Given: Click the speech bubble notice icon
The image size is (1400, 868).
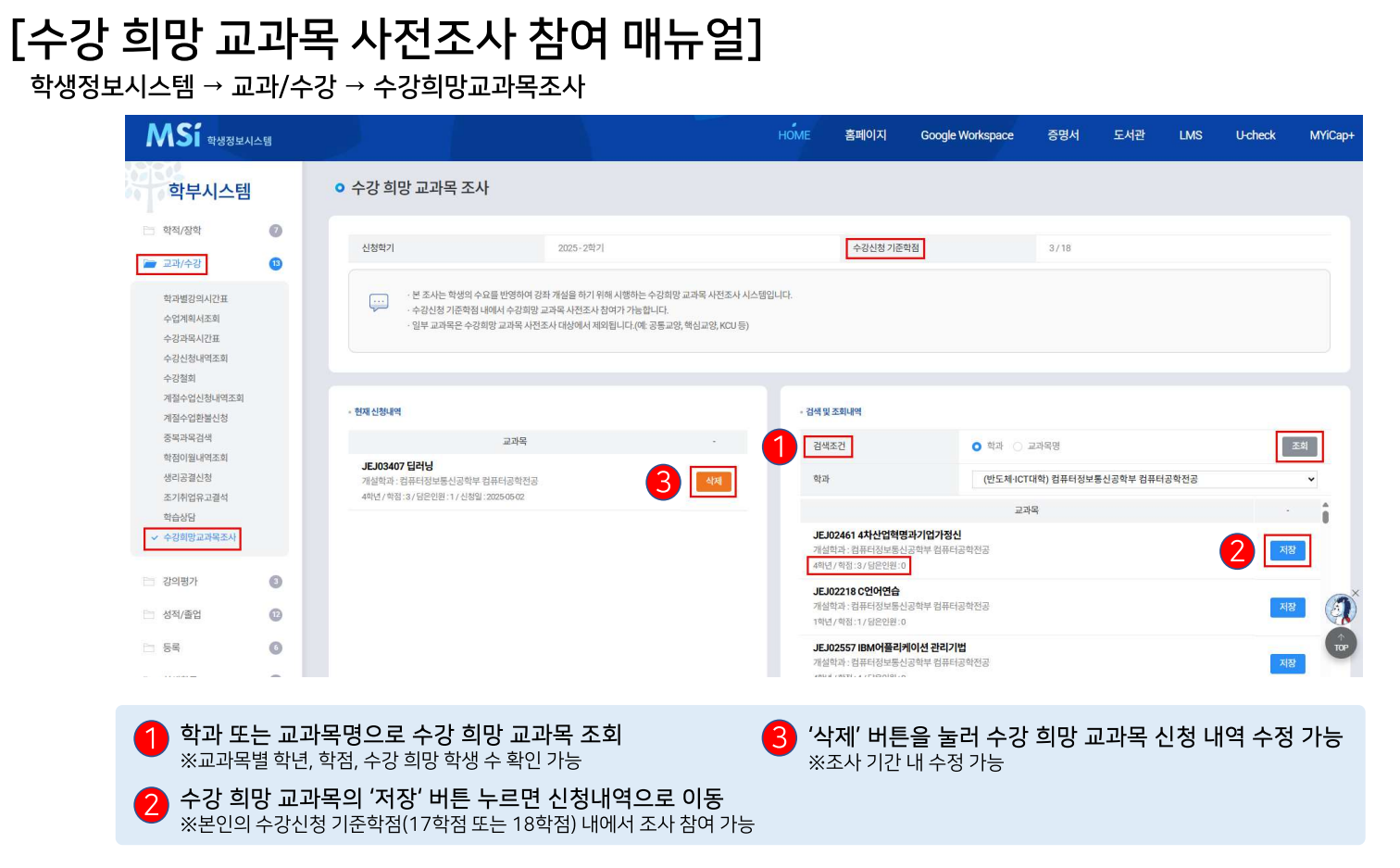Looking at the screenshot, I should (x=379, y=303).
